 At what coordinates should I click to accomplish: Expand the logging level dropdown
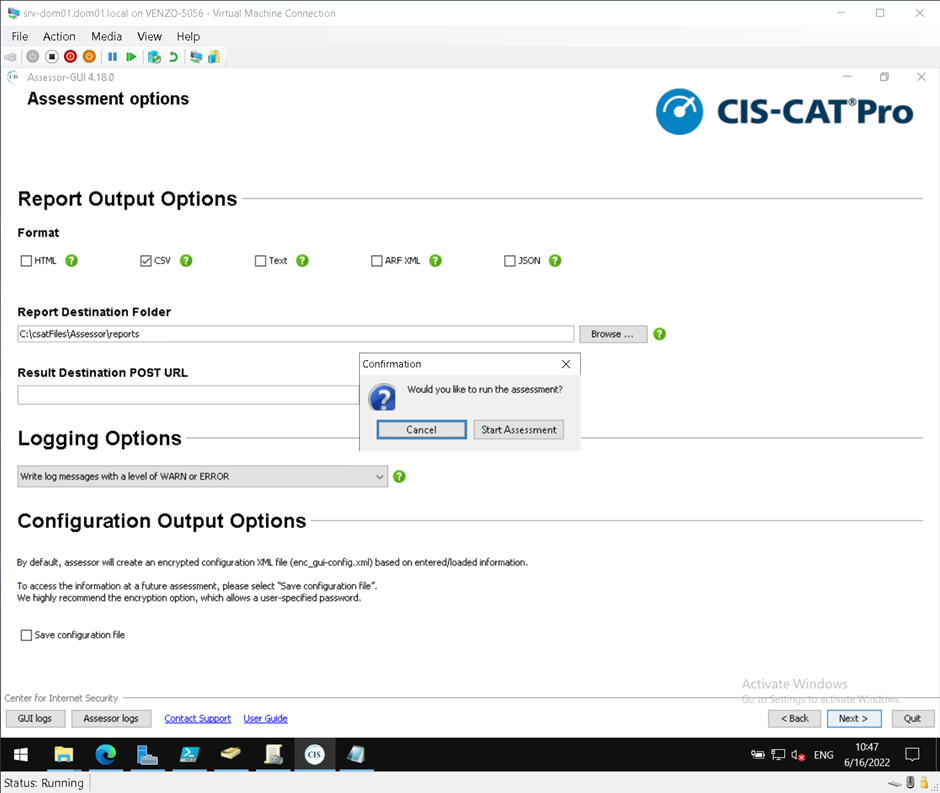click(x=203, y=477)
